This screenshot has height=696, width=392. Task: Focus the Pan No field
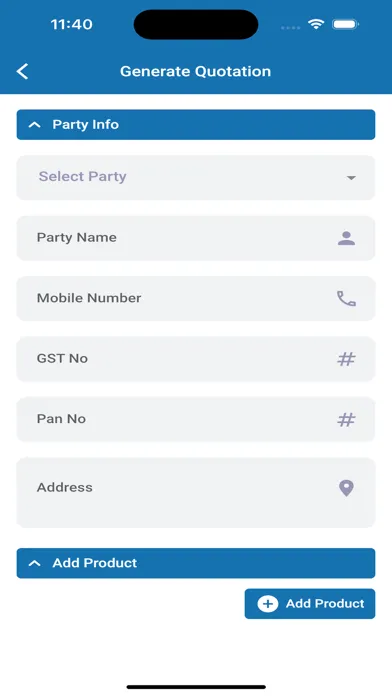pos(196,419)
